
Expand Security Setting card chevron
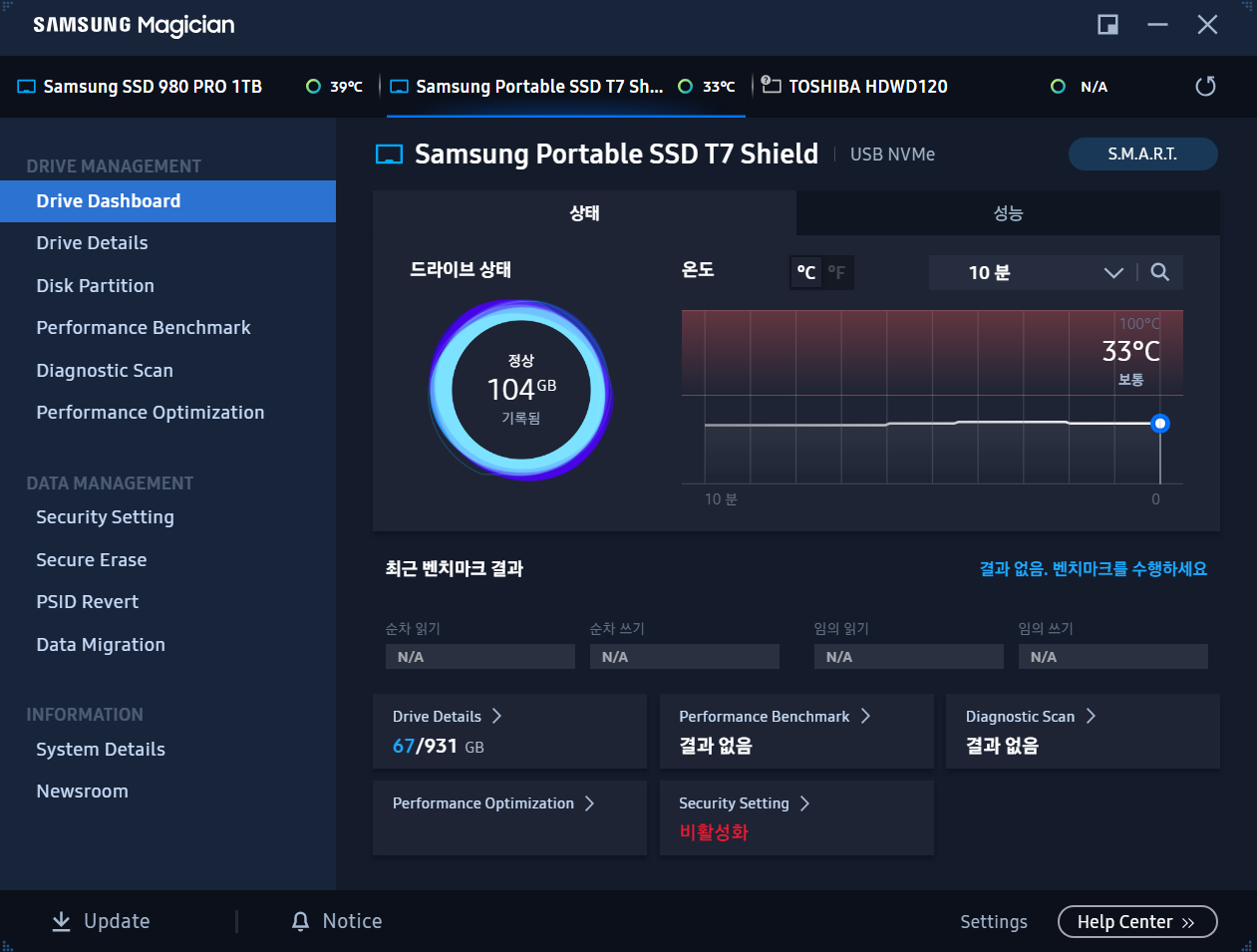[x=804, y=802]
